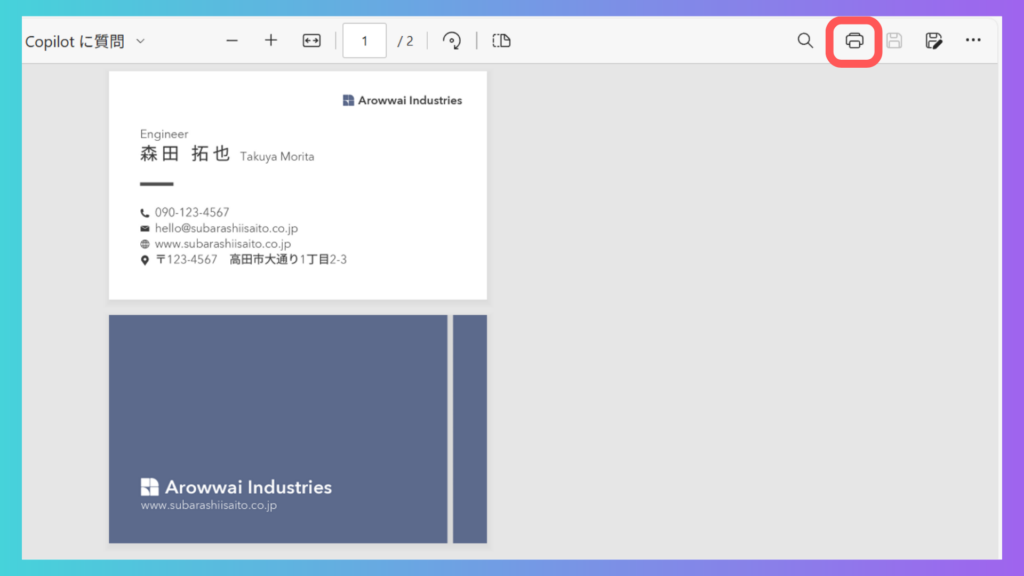Image resolution: width=1024 pixels, height=576 pixels.
Task: Click the name Takuya Morita on the card
Action: click(x=277, y=157)
